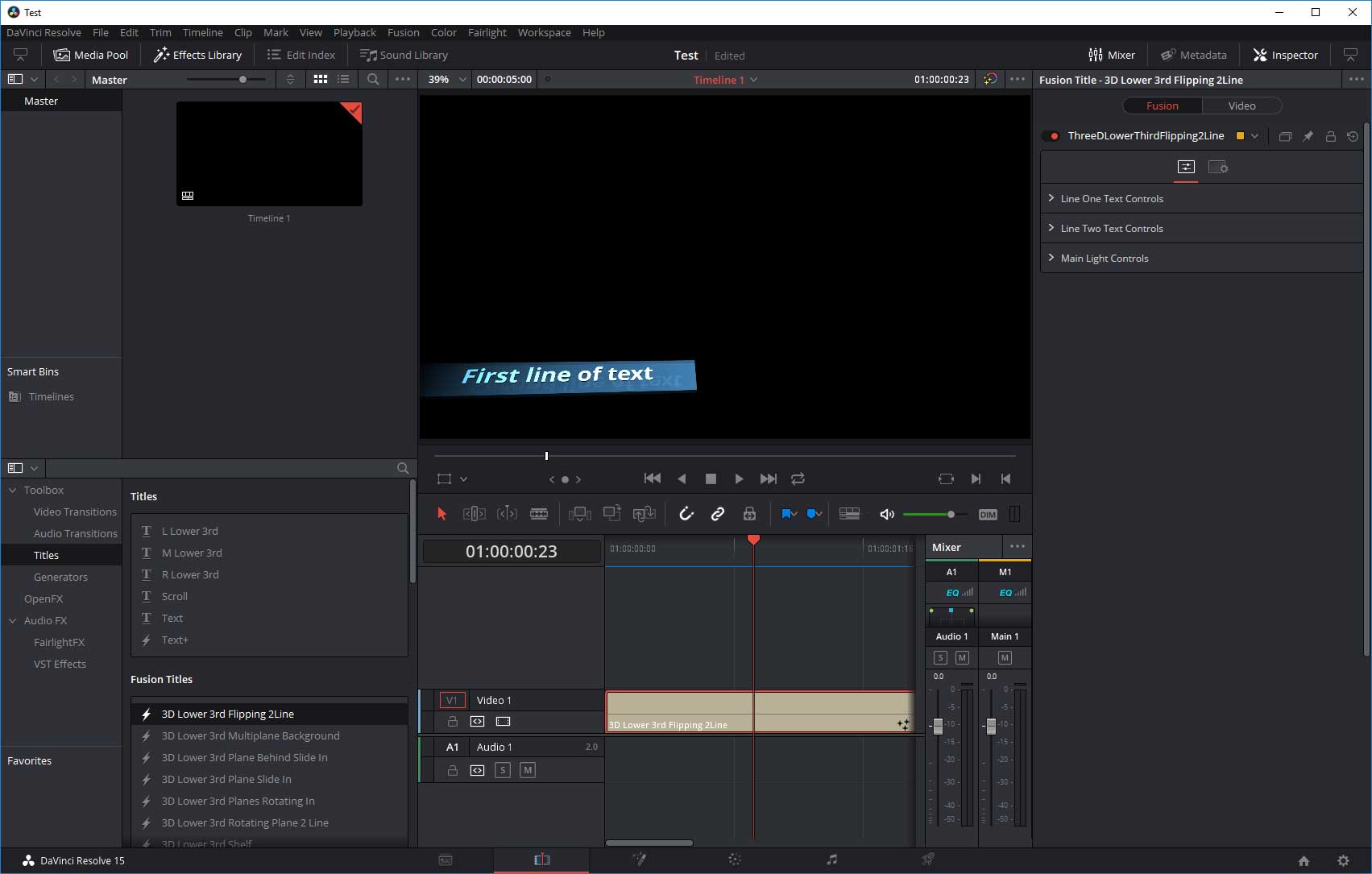Click the Insert Clip icon
The height and width of the screenshot is (874, 1372).
(579, 514)
